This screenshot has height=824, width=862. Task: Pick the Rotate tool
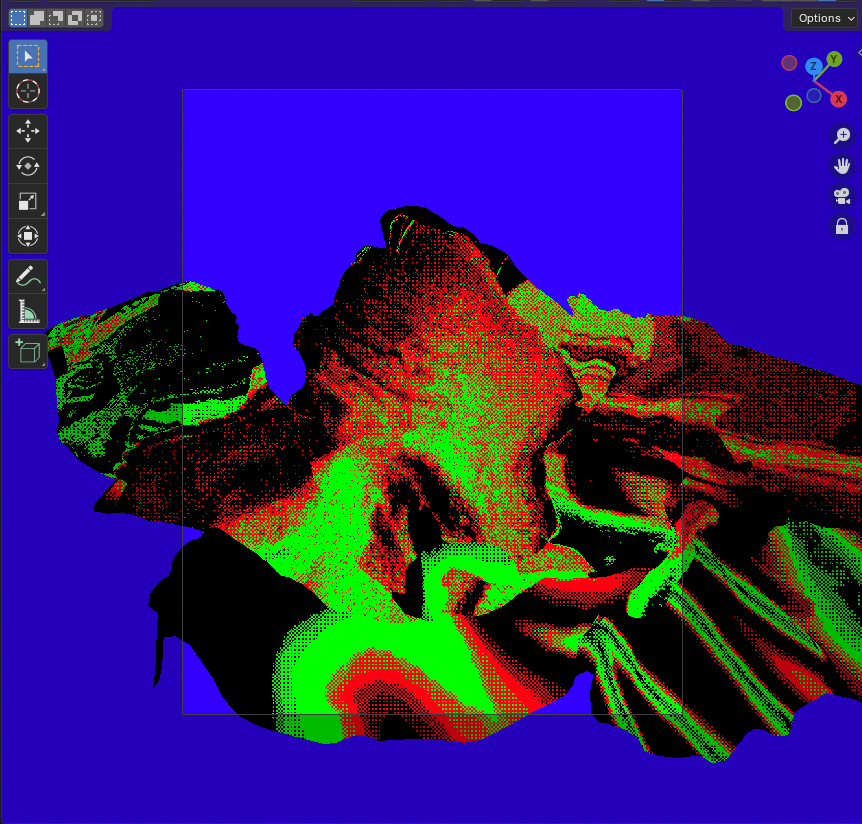coord(27,166)
